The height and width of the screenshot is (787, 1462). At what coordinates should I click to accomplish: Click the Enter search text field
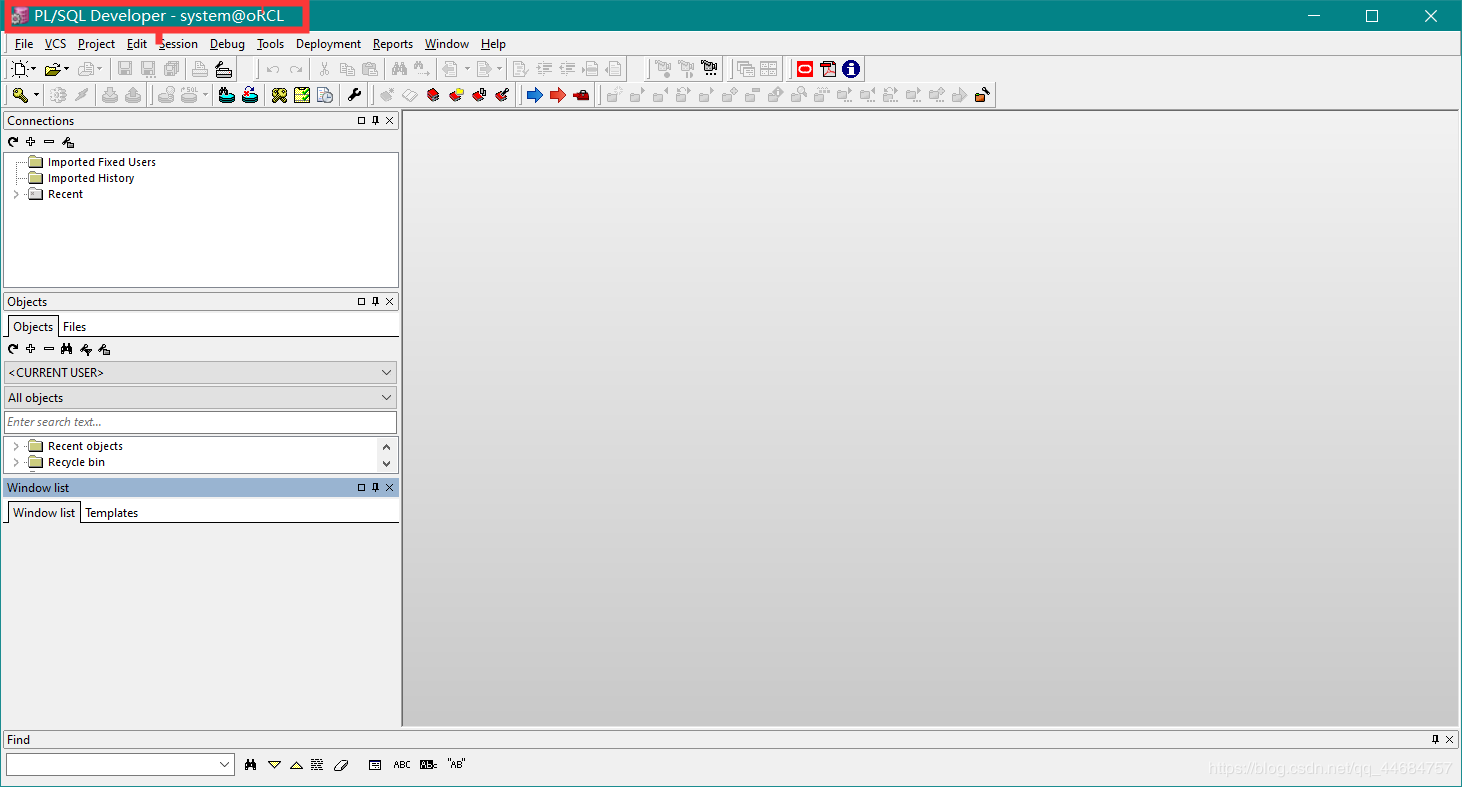coord(200,422)
